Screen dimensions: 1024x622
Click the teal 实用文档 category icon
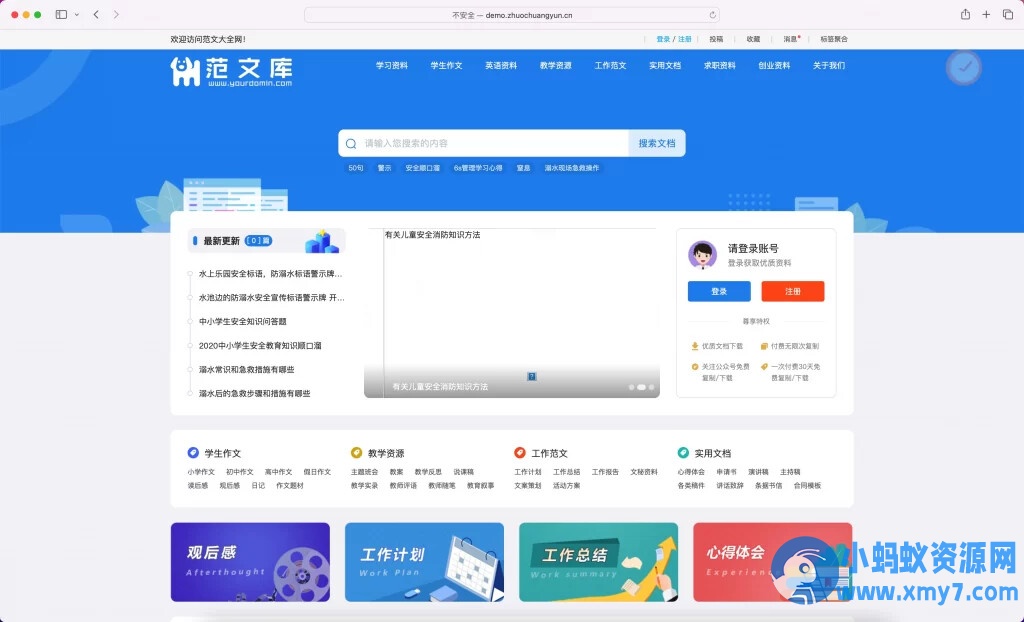click(683, 453)
